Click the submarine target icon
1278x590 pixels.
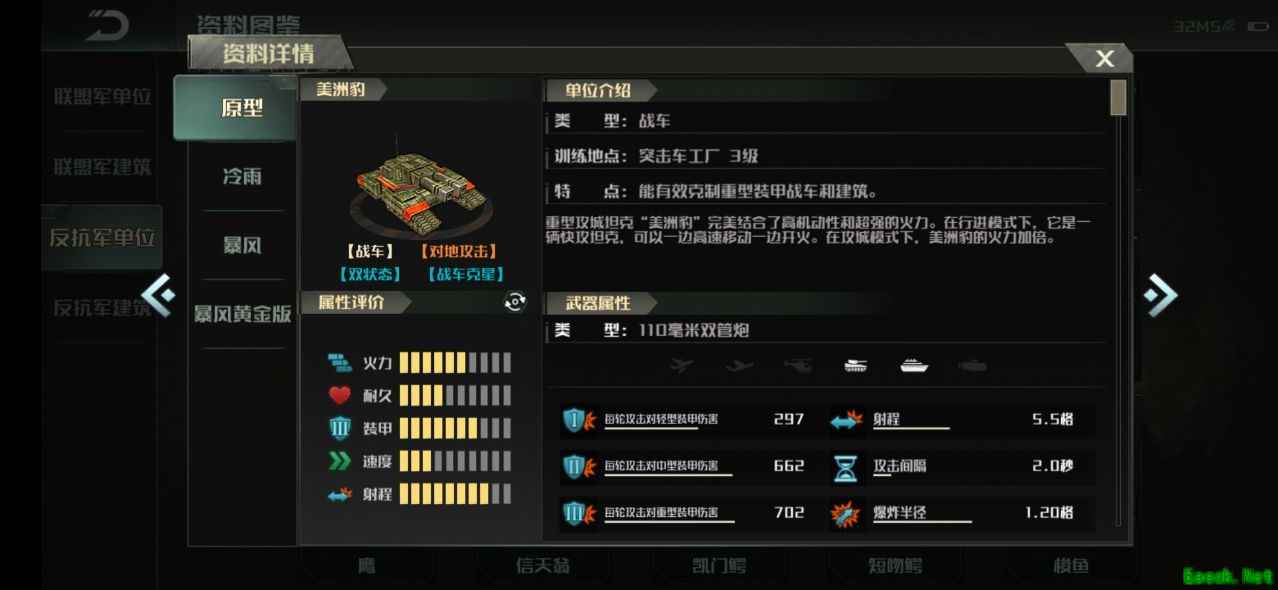tap(972, 366)
